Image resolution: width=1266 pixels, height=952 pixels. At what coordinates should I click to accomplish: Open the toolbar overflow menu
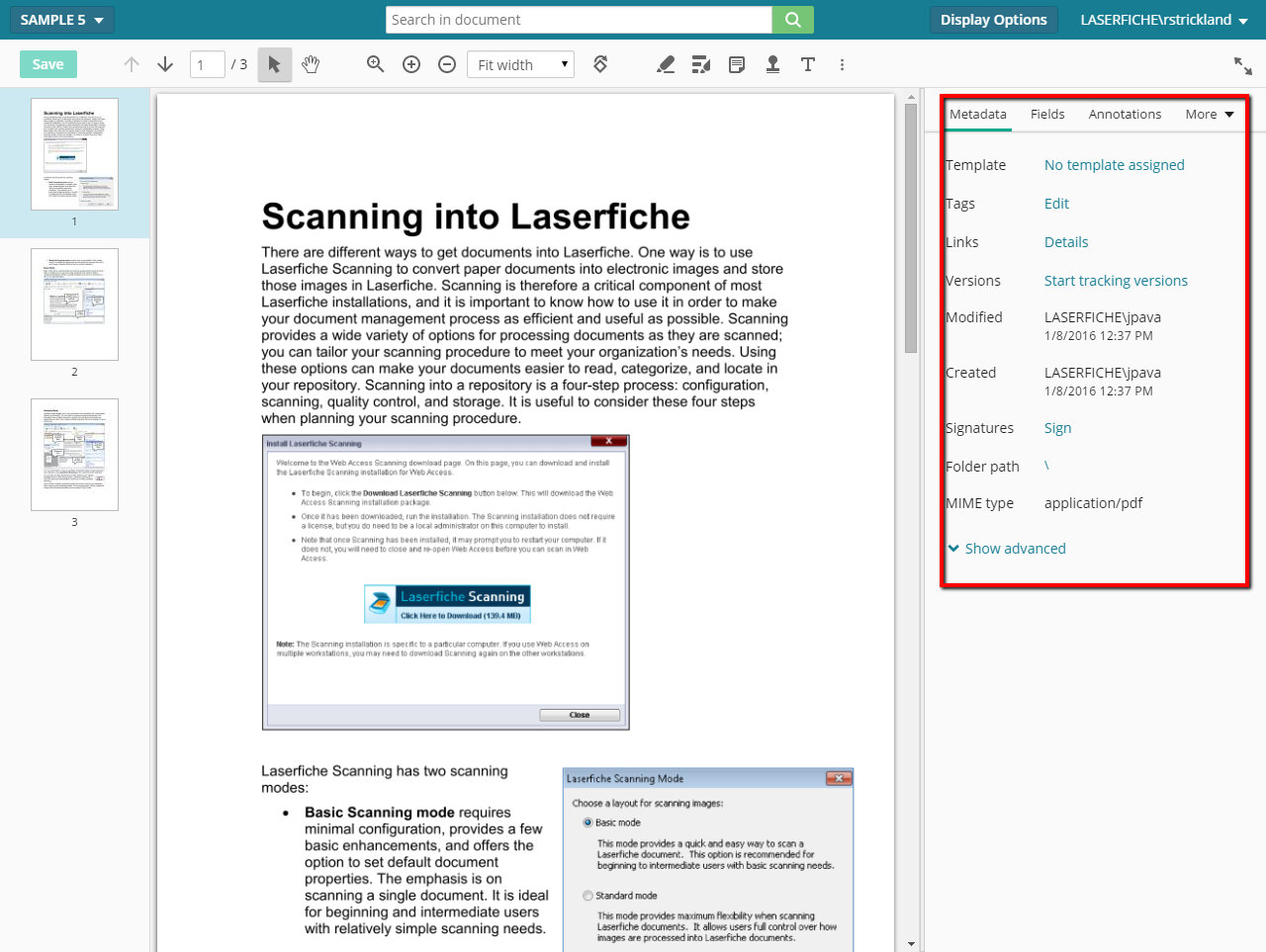[x=843, y=64]
